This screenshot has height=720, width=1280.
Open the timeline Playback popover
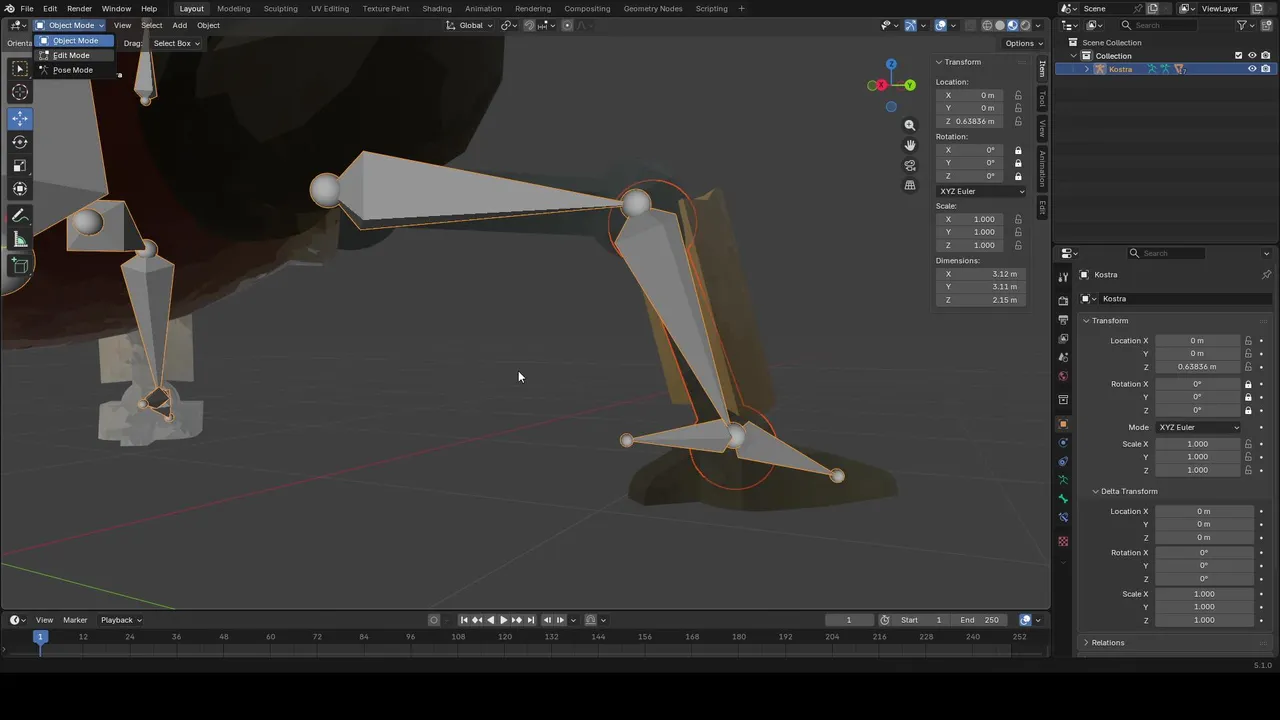(x=121, y=620)
